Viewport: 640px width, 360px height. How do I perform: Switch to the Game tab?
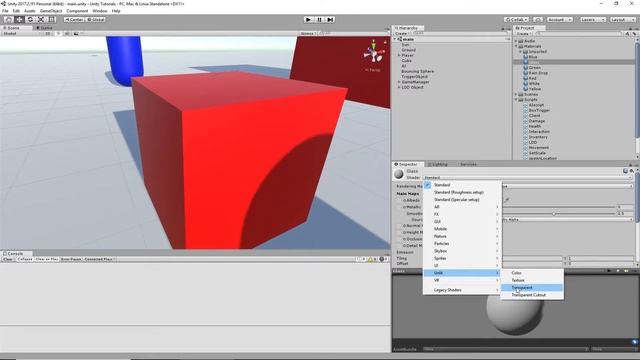(44, 28)
